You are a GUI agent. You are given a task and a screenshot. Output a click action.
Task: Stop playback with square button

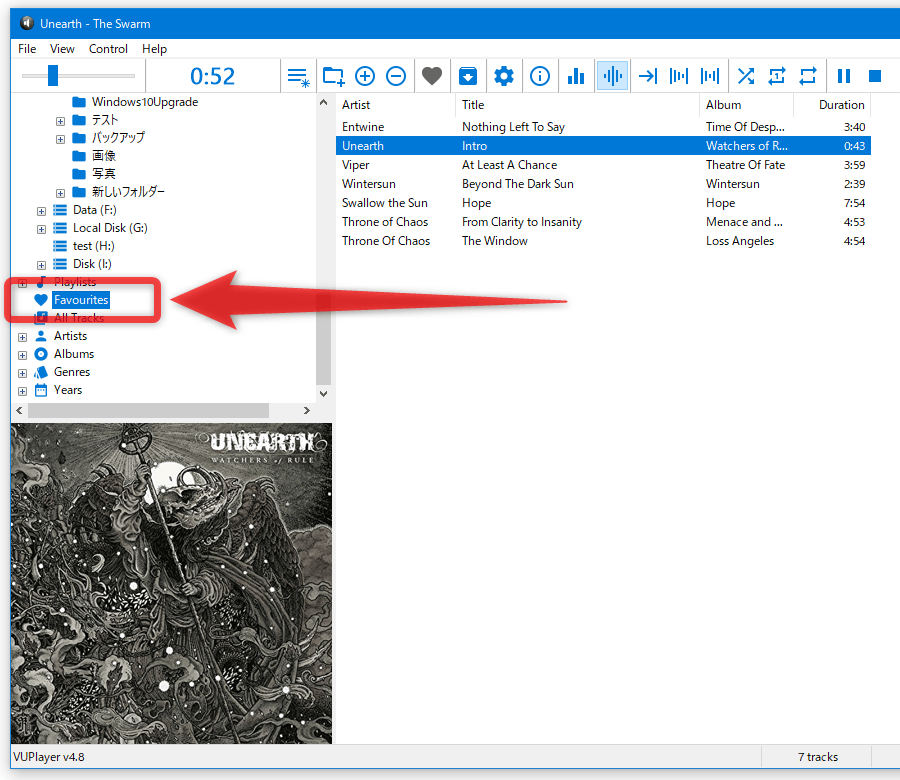[875, 76]
